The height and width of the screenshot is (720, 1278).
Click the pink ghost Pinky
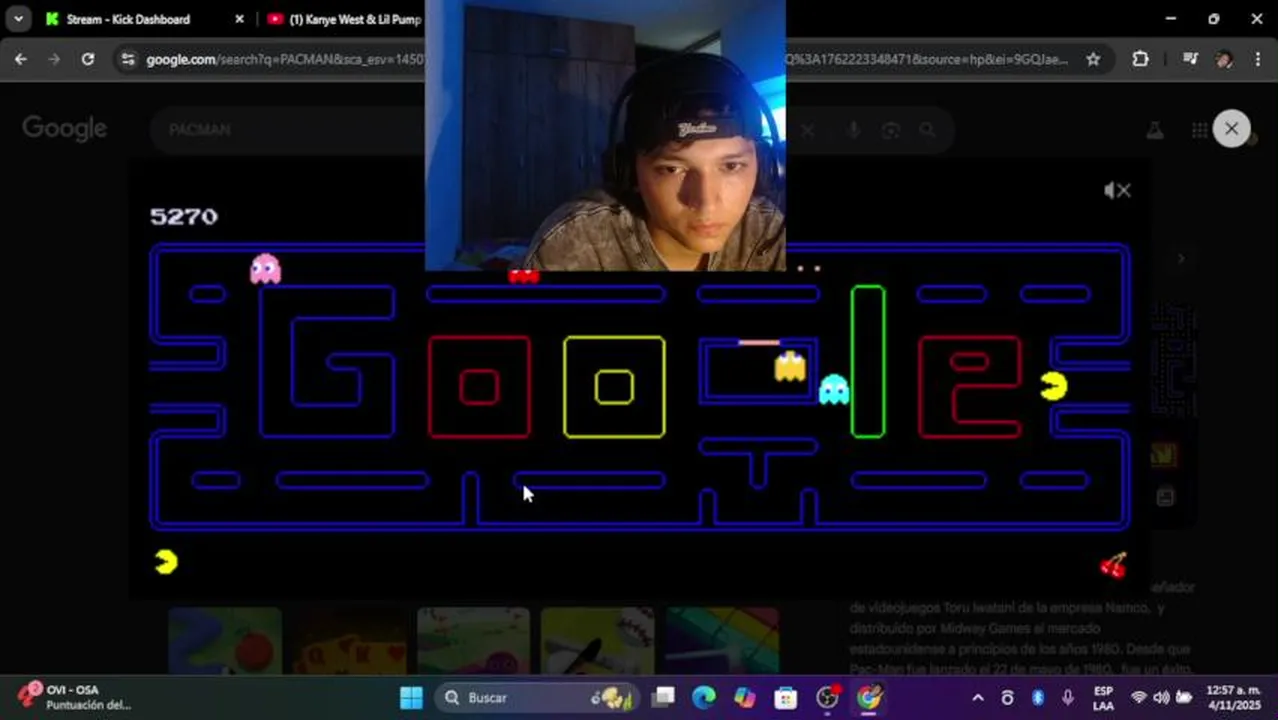tap(265, 269)
